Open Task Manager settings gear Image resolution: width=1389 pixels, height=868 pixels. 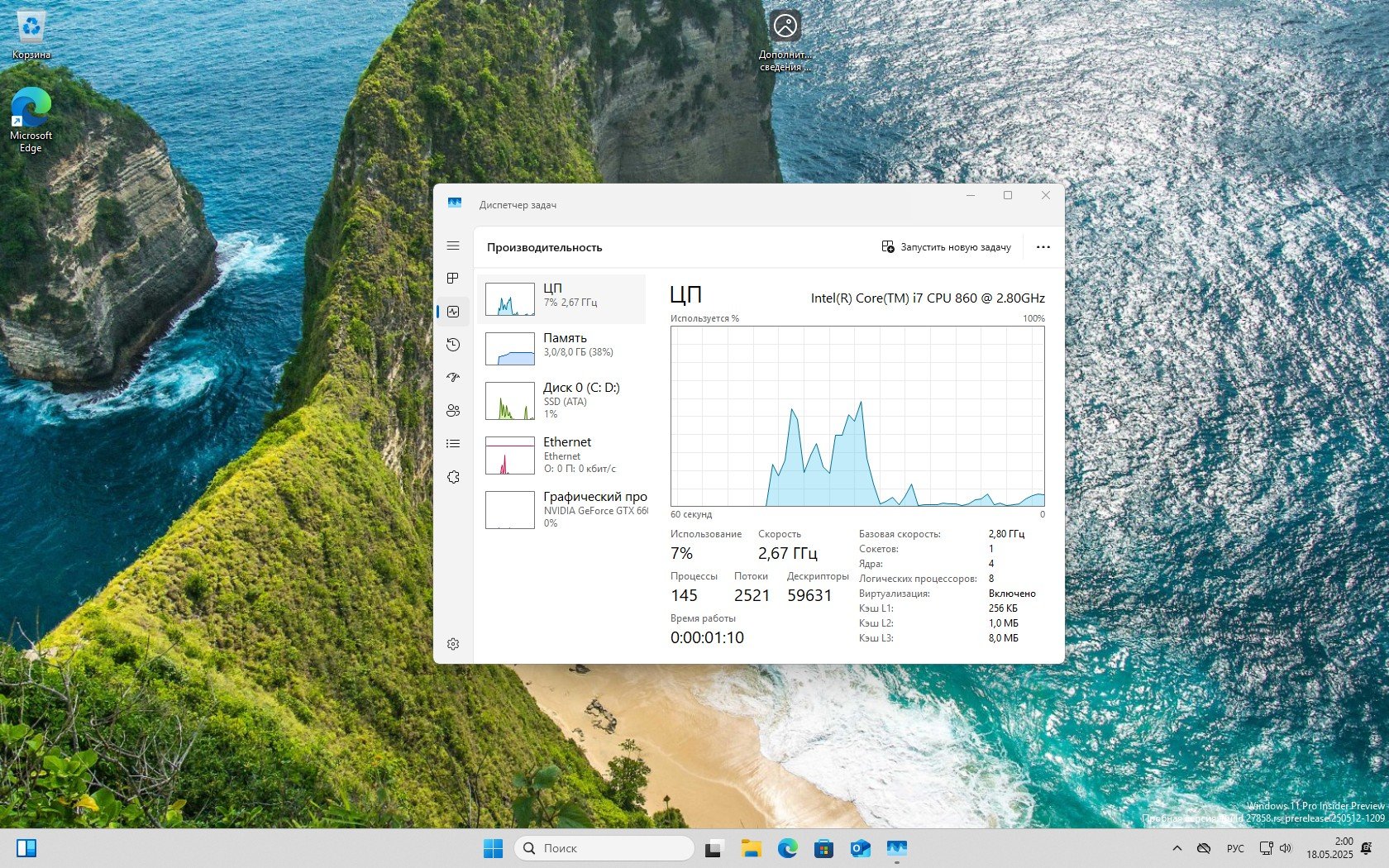coord(453,644)
